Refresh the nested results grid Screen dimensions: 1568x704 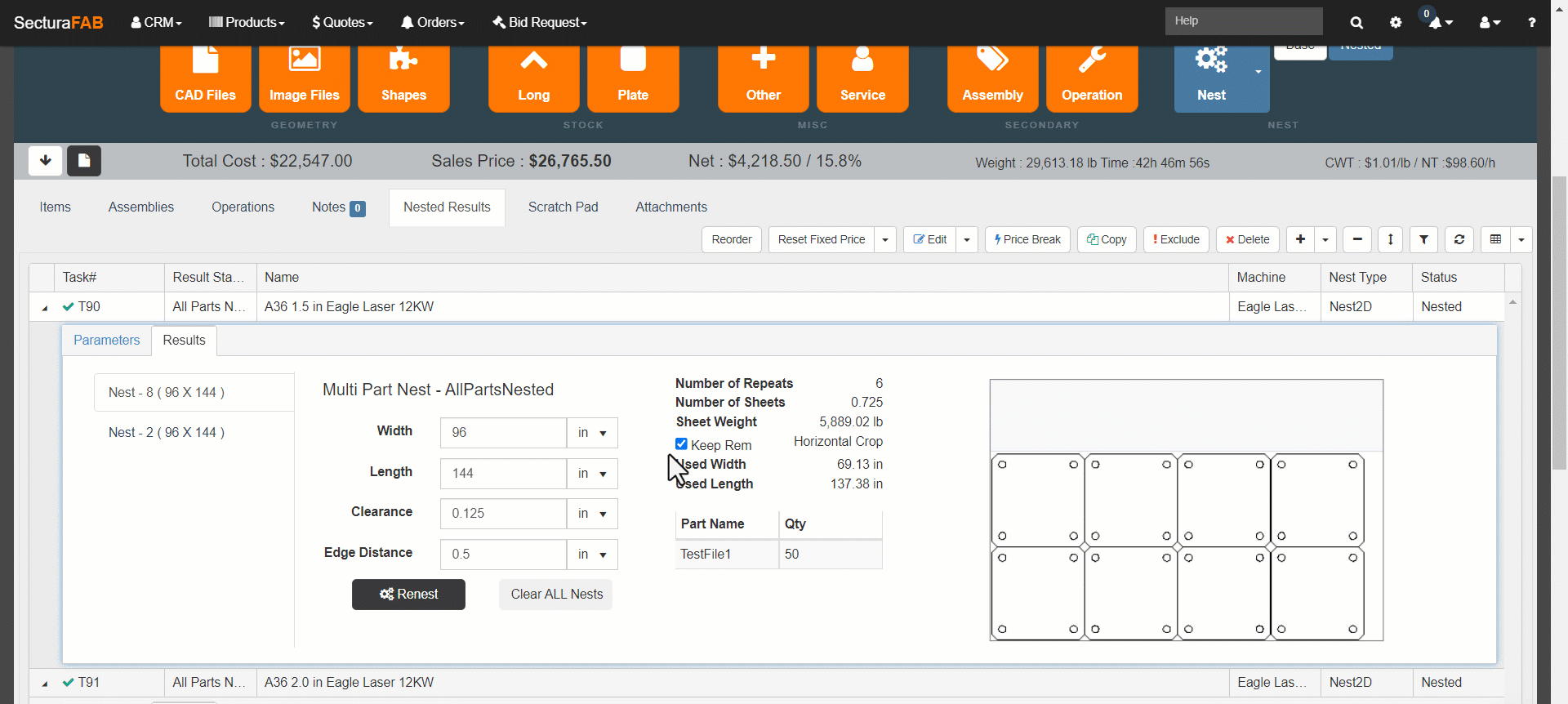pos(1459,239)
